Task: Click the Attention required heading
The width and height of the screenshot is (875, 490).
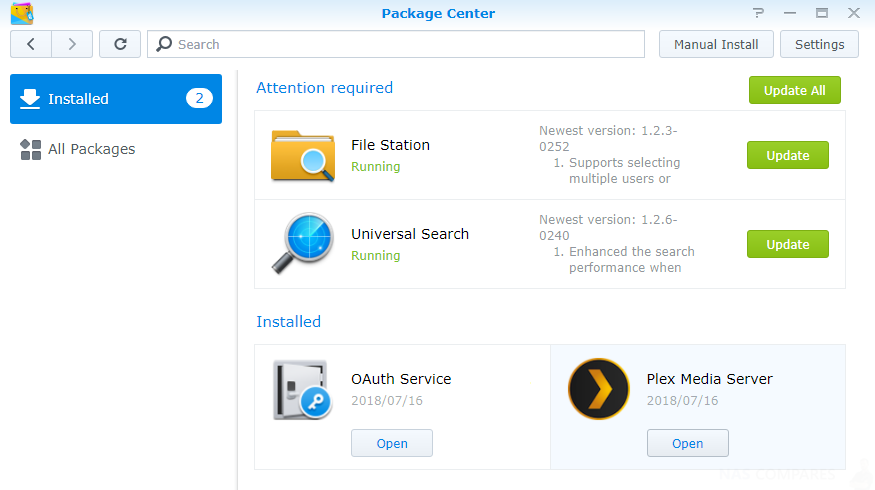Action: 324,88
